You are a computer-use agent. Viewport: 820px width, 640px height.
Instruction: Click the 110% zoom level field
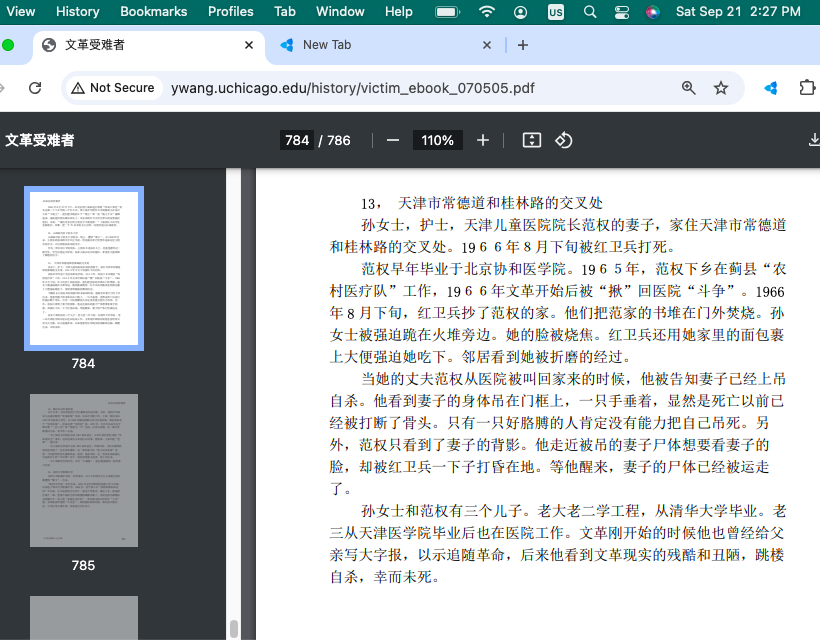(437, 140)
